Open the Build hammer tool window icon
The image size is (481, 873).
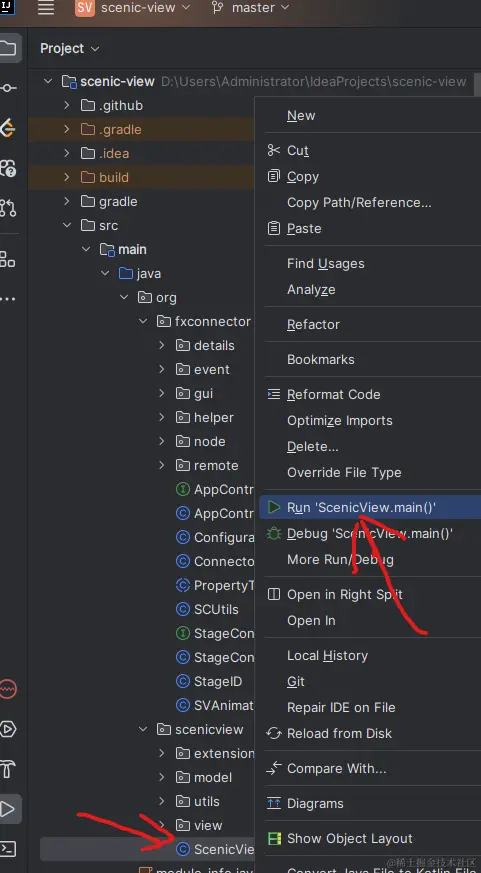[x=8, y=769]
